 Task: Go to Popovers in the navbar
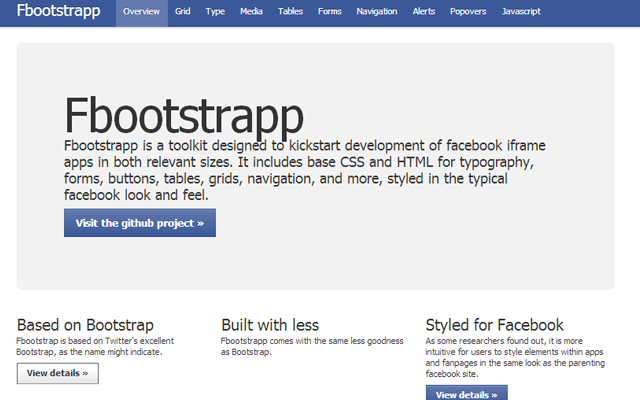[469, 13]
